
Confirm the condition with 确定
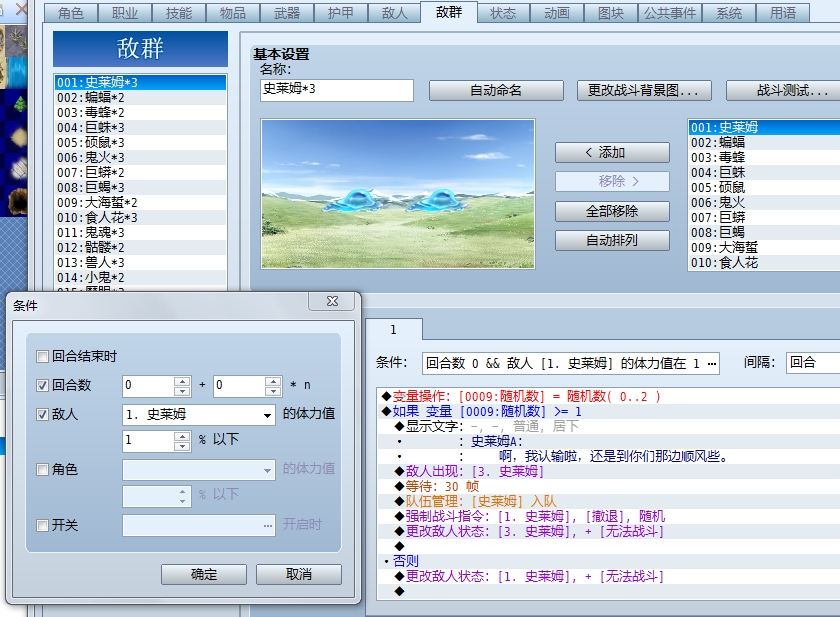point(204,575)
